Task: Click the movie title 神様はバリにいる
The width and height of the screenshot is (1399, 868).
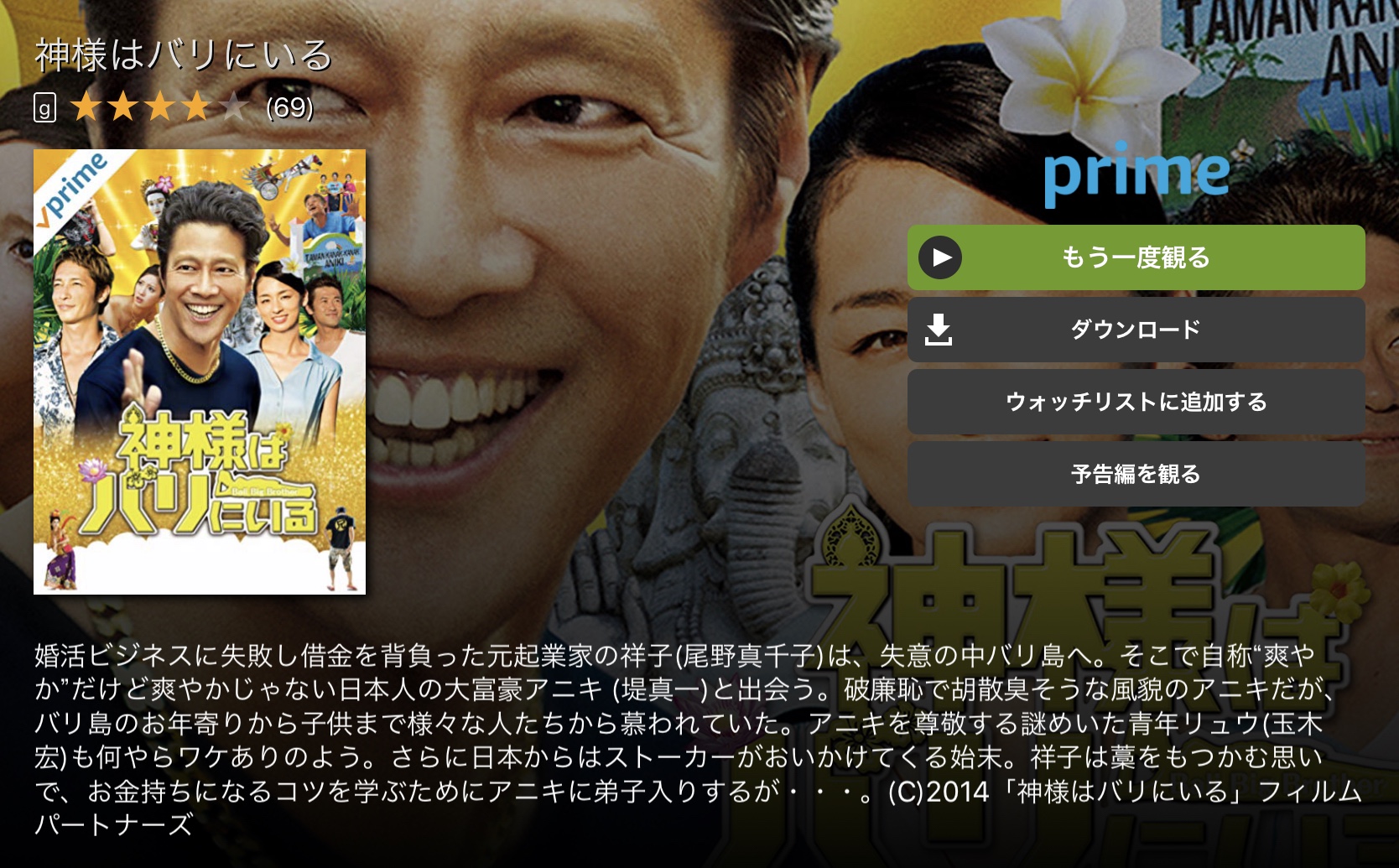Action: tap(183, 55)
